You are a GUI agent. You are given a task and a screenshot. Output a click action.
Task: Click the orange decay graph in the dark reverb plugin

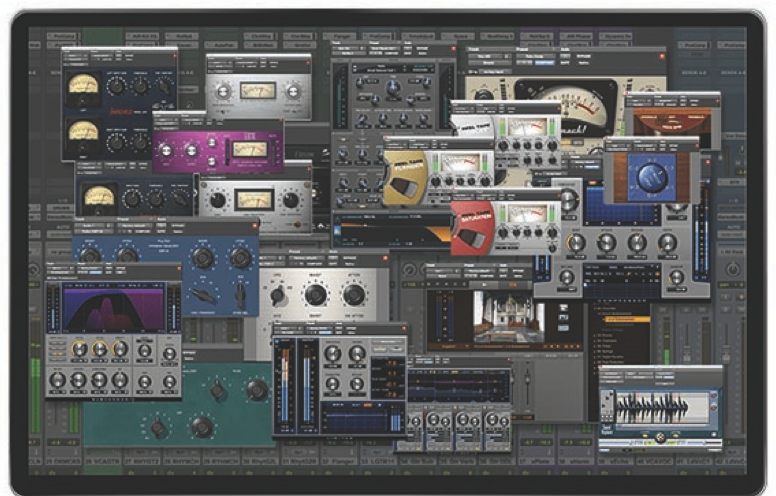coord(394,231)
